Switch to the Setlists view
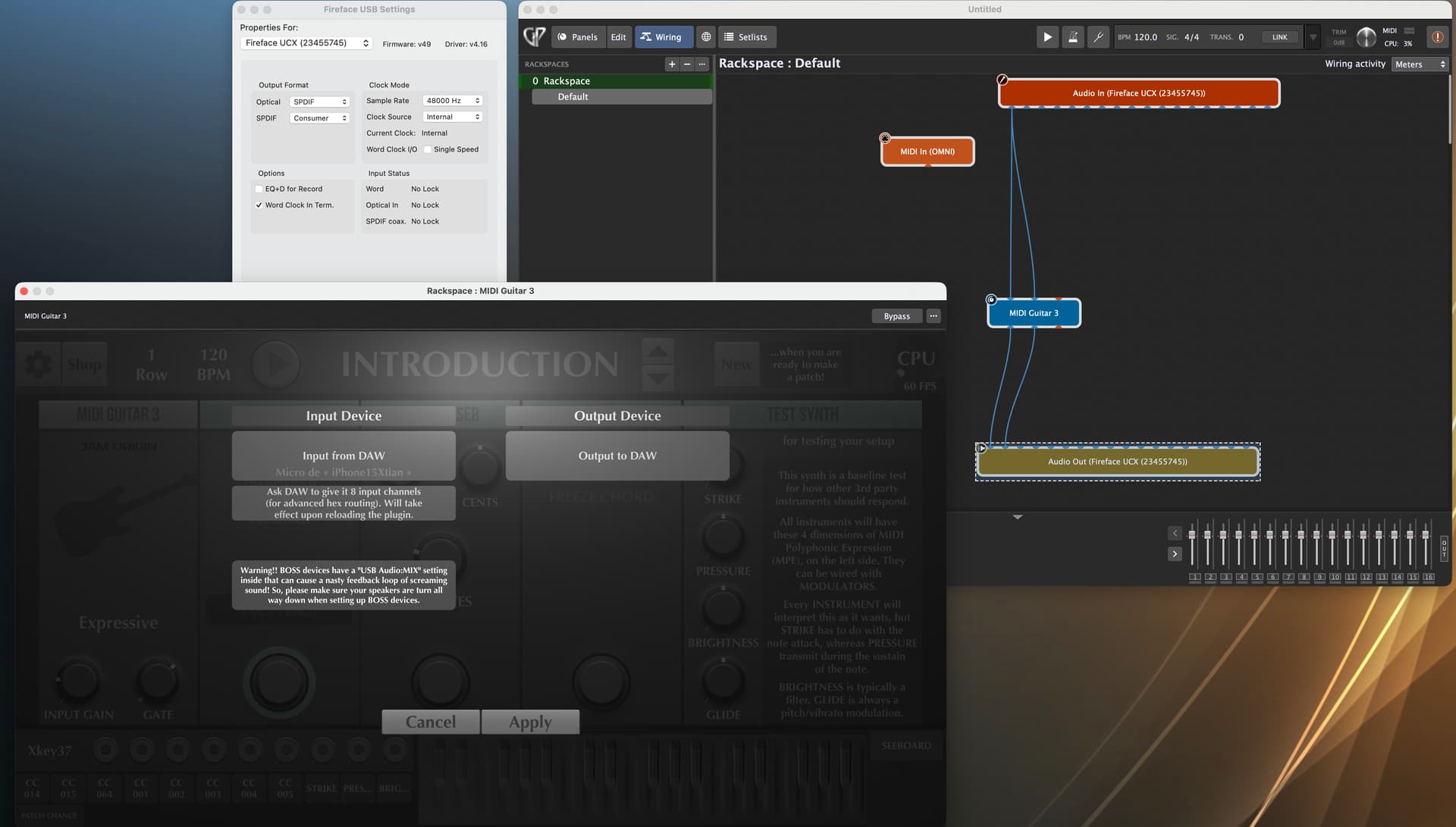1456x827 pixels. [x=745, y=36]
